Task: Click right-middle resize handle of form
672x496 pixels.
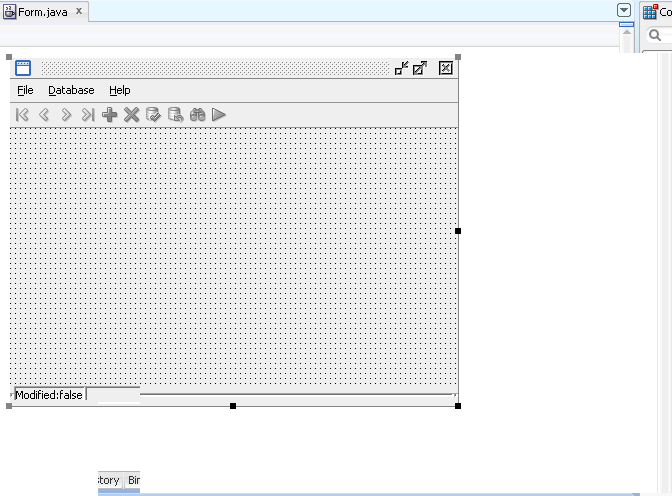Action: (458, 231)
